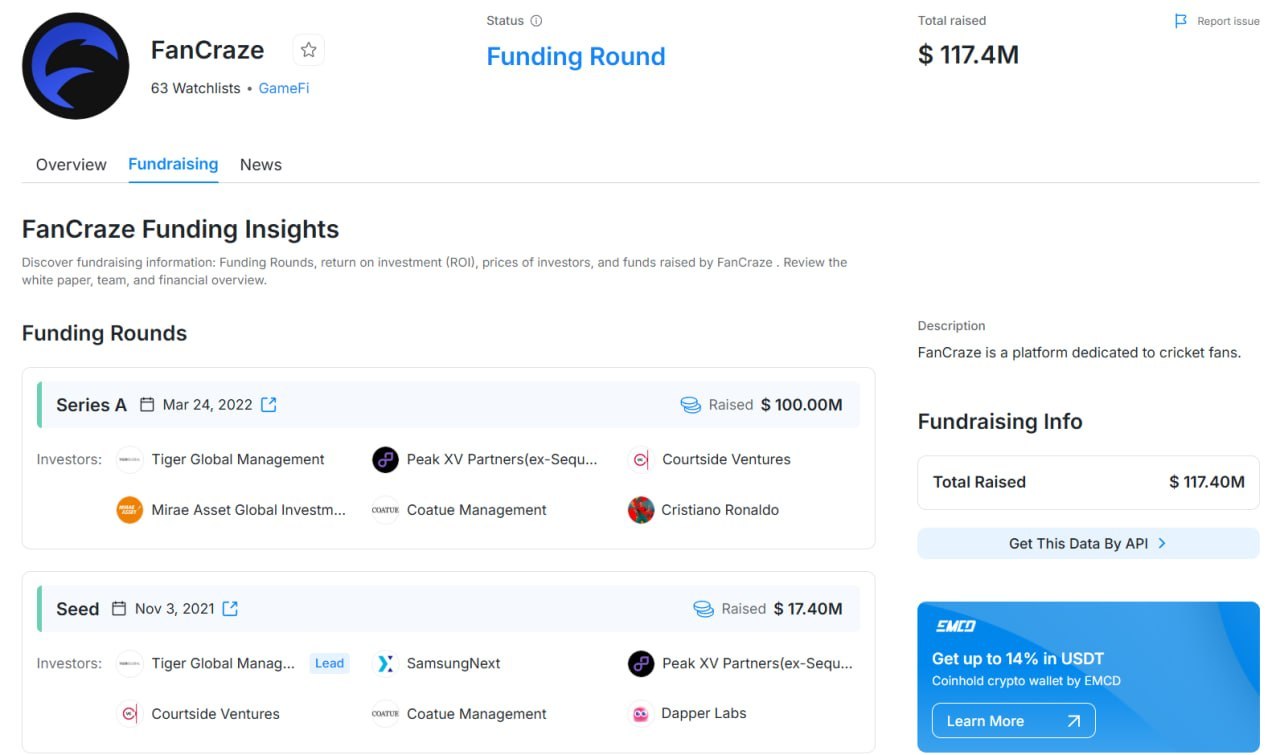The width and height of the screenshot is (1280, 755).
Task: Click Courtside Ventures logo in Seed round
Action: pos(130,714)
